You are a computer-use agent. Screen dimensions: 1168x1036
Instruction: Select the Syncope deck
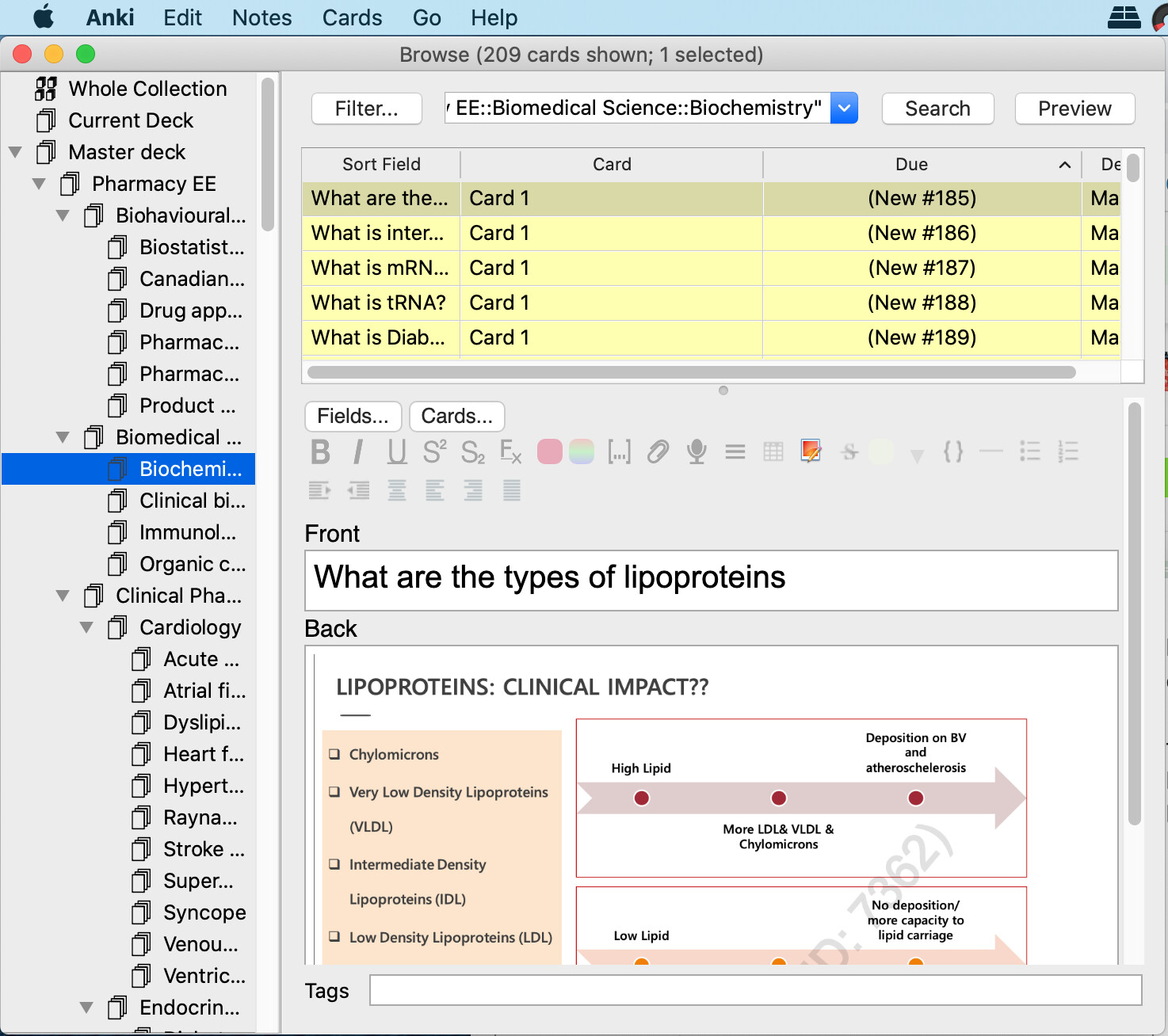189,912
